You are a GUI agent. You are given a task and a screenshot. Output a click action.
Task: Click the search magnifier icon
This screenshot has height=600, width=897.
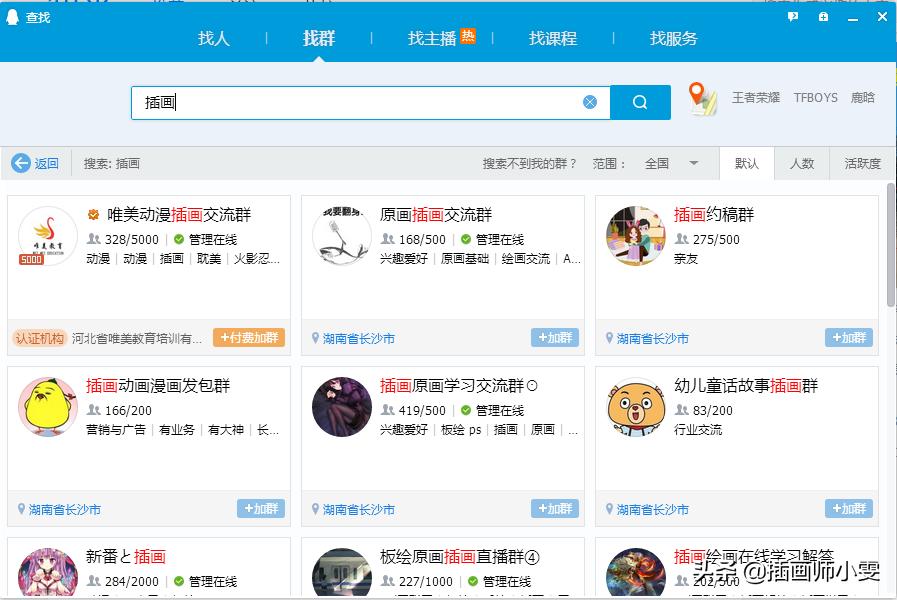[640, 101]
